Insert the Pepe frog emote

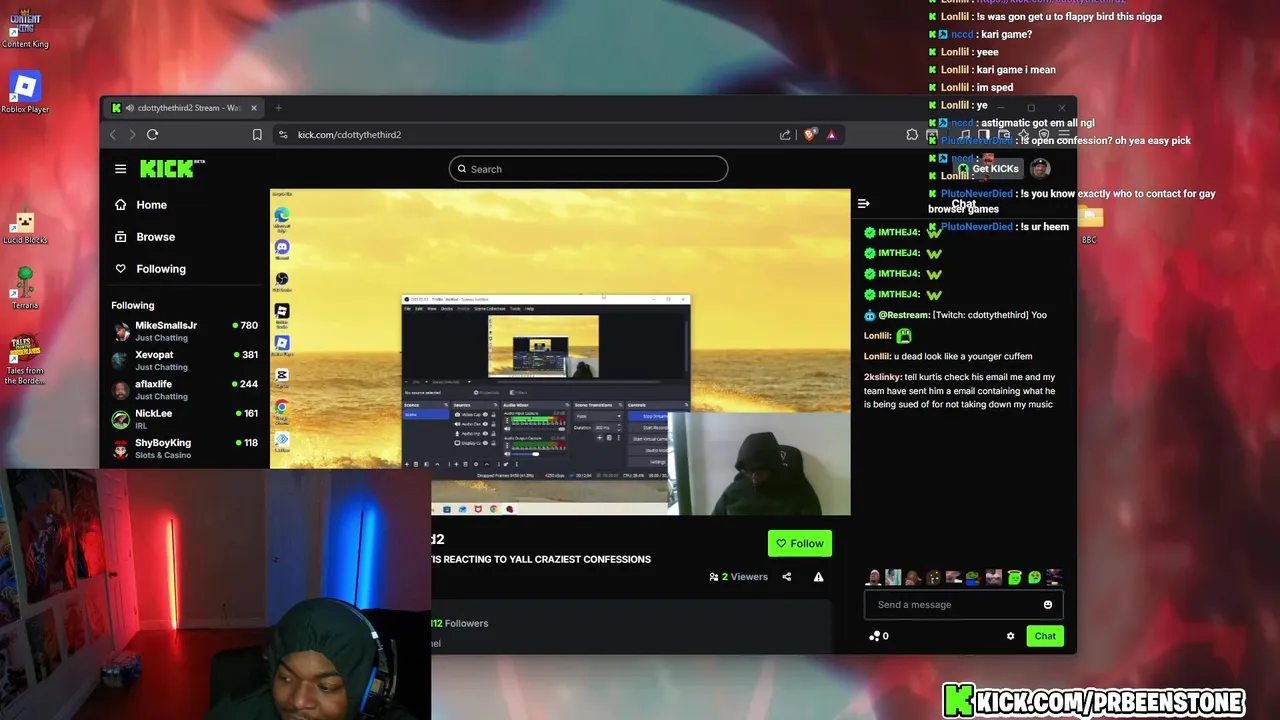[973, 577]
